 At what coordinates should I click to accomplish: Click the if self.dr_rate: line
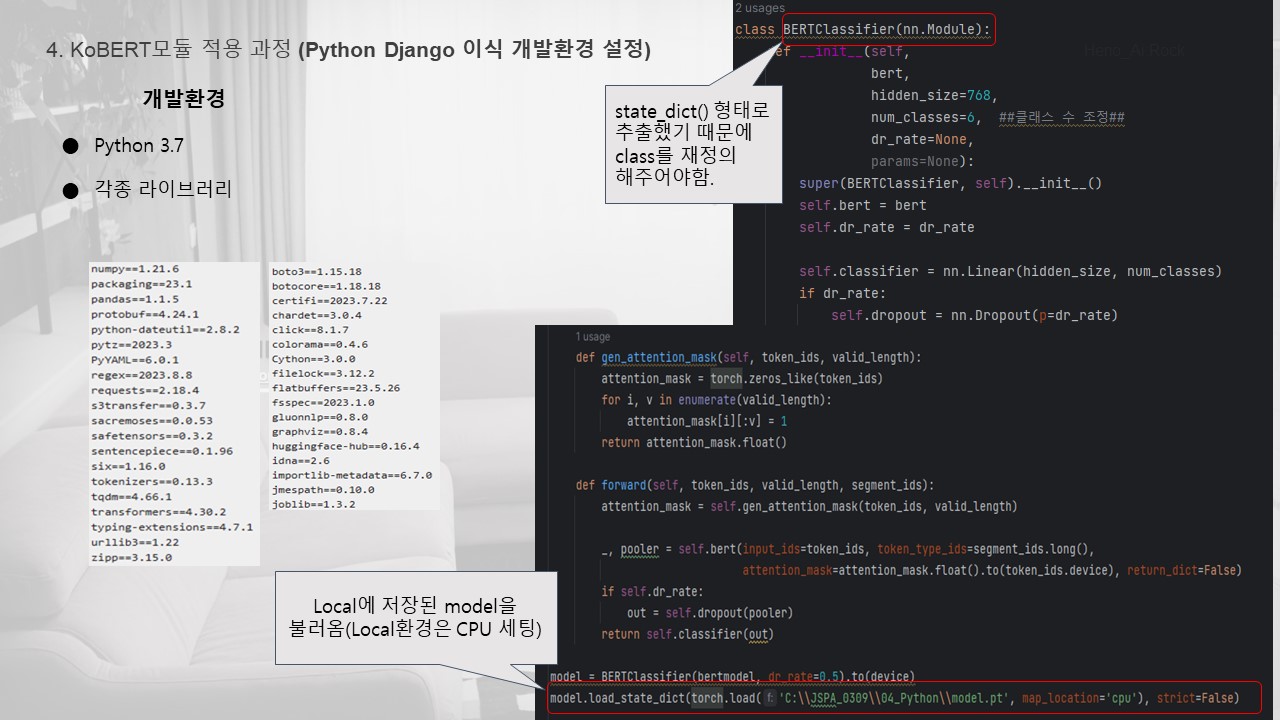point(652,591)
